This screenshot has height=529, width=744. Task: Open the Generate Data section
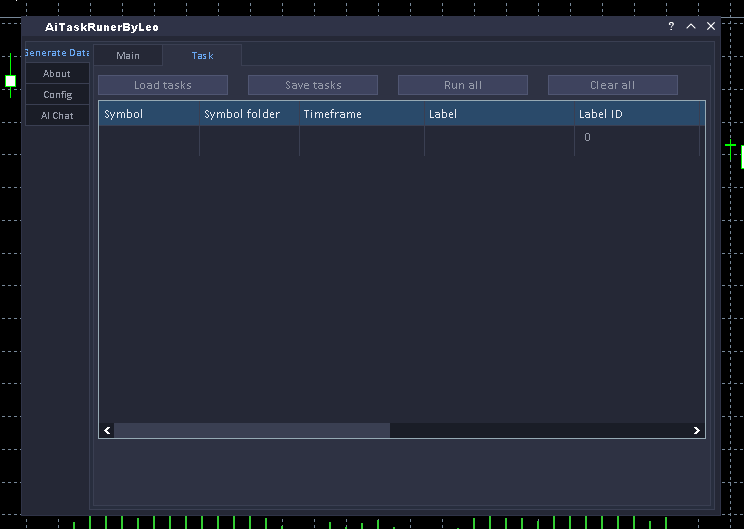pos(57,53)
